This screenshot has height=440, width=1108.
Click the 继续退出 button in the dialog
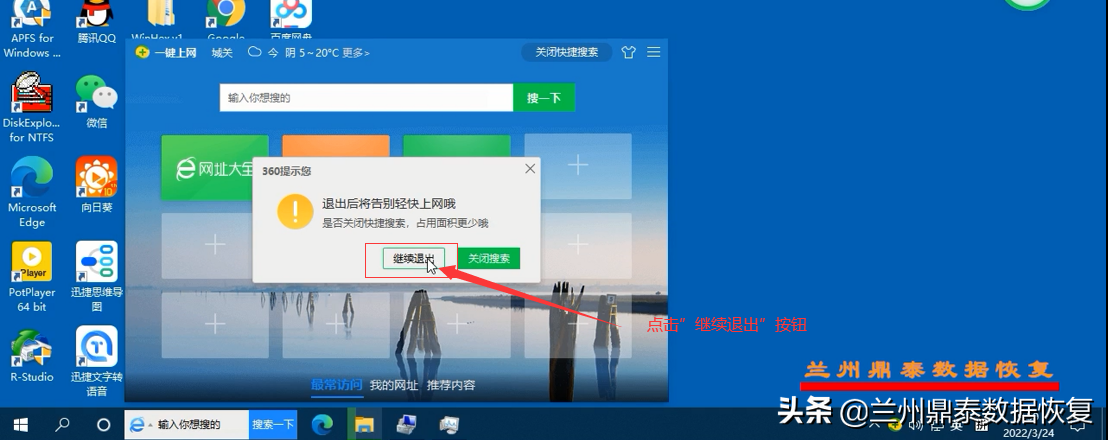[413, 258]
